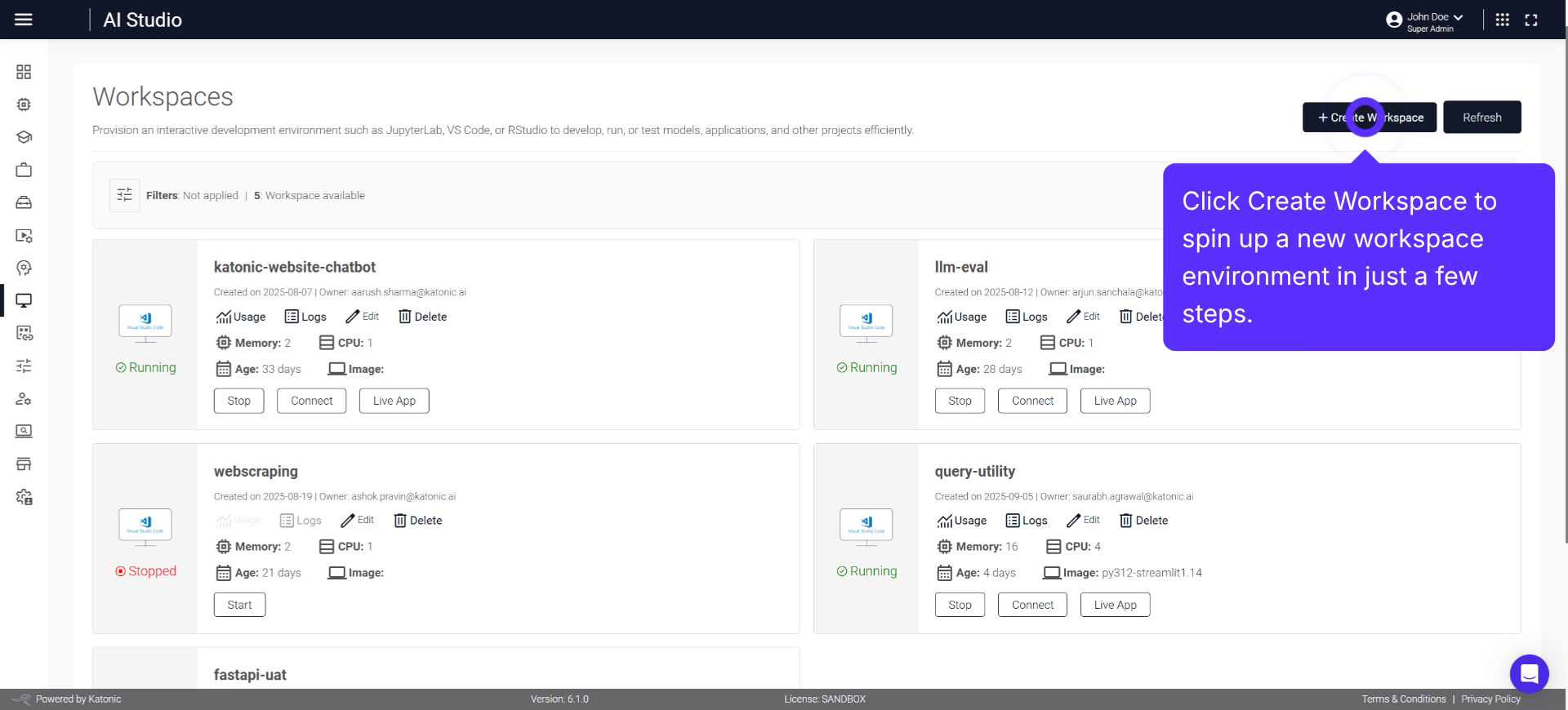1568x710 pixels.
Task: Delete the katonic-website-chatbot workspace
Action: point(422,317)
